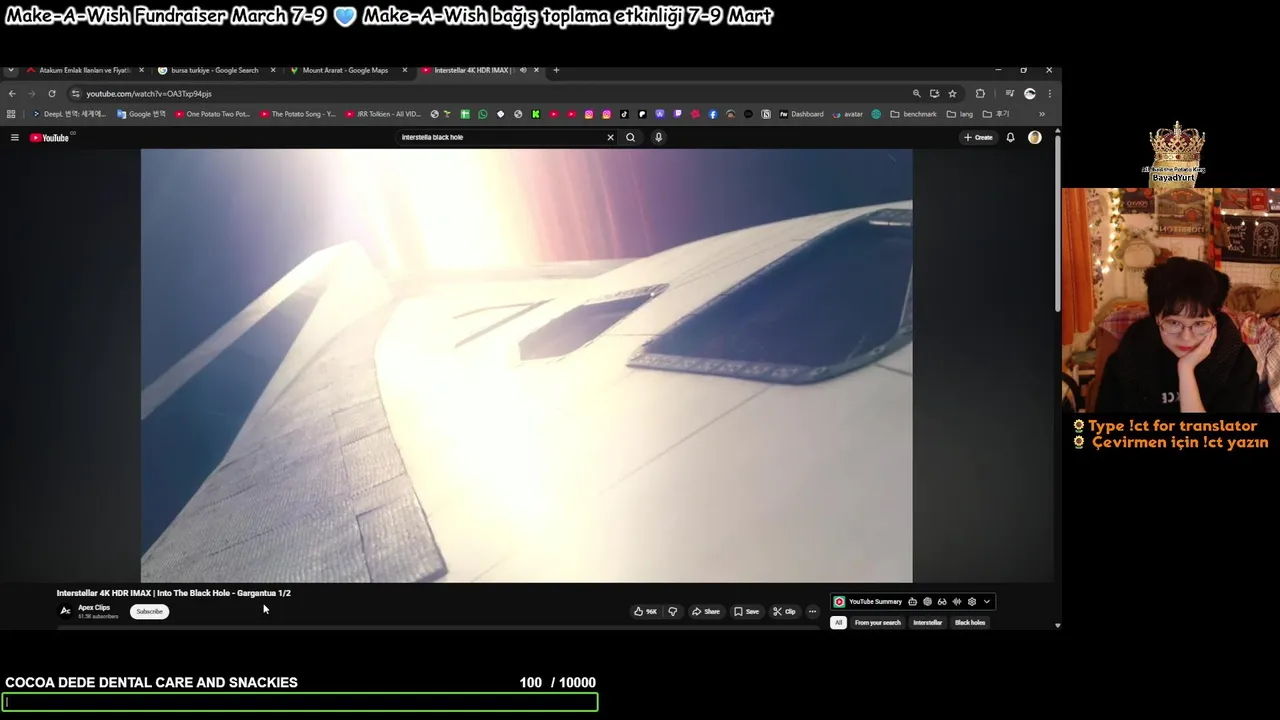Create a Clip of the video
The width and height of the screenshot is (1280, 720).
tap(784, 611)
